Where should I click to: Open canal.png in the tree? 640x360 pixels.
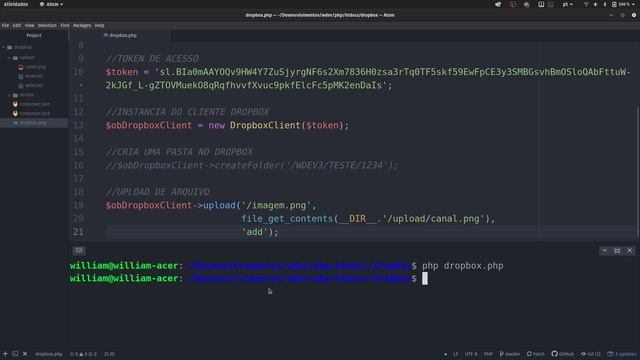(36, 67)
